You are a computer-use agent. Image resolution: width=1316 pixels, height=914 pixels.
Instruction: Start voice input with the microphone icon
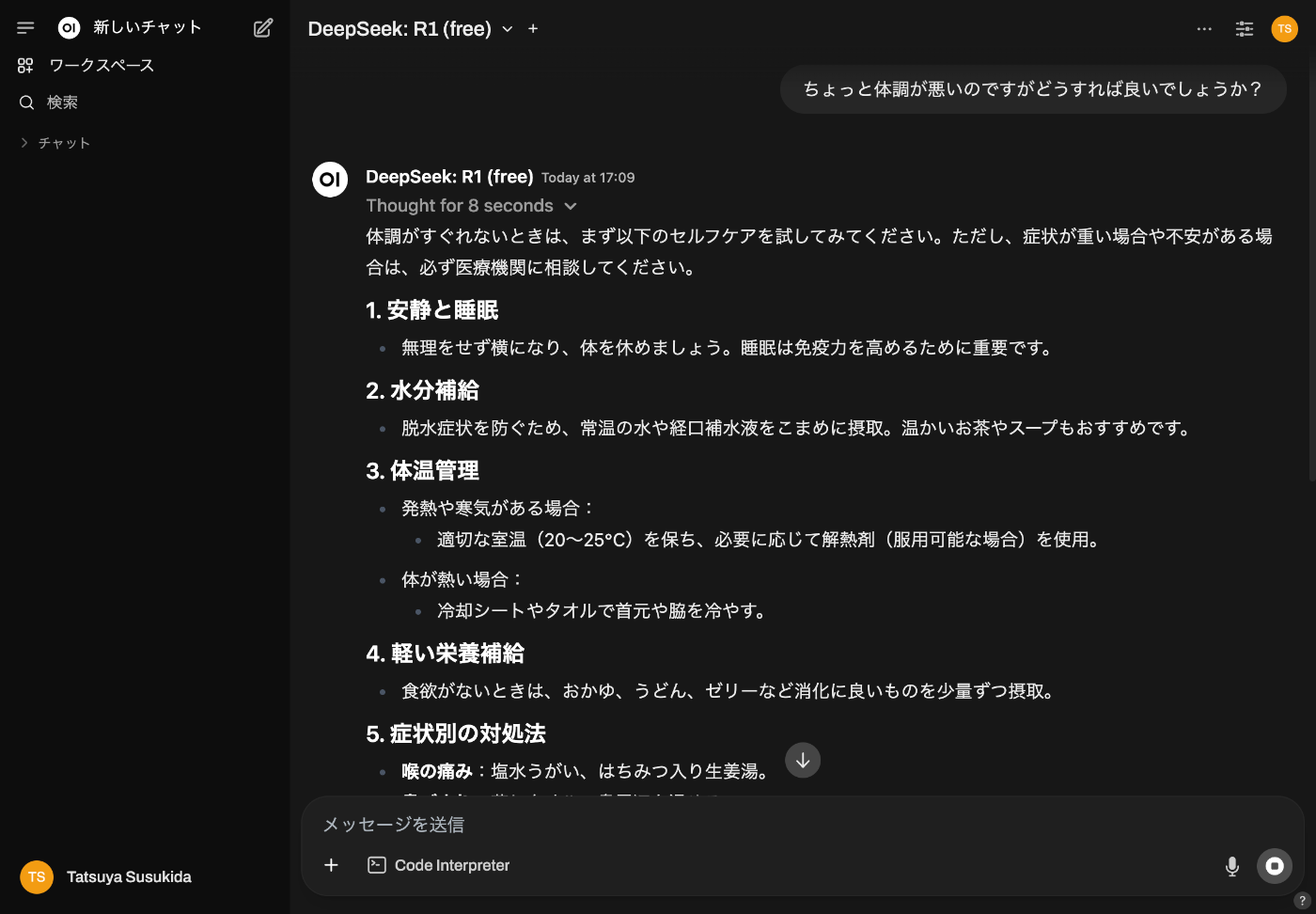point(1231,866)
